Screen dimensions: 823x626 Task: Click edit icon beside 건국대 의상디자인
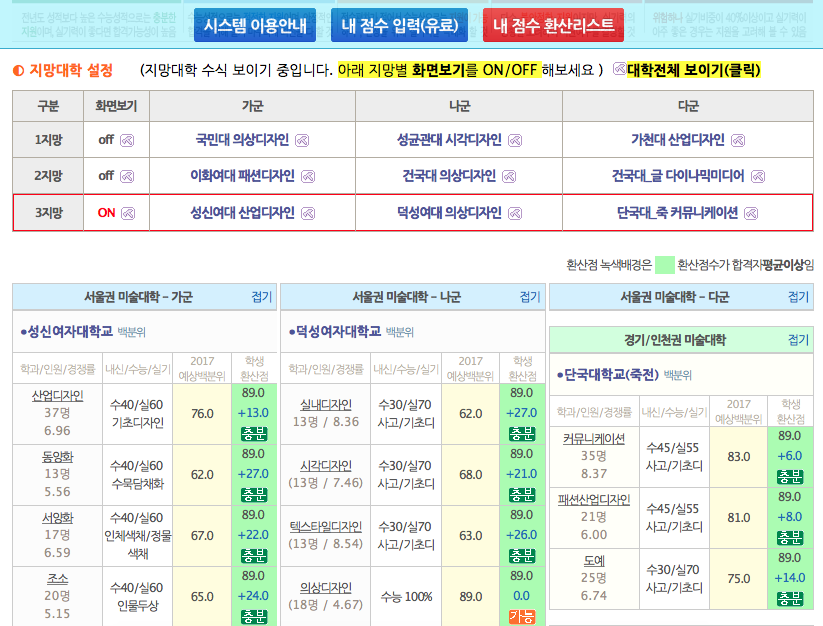509,176
